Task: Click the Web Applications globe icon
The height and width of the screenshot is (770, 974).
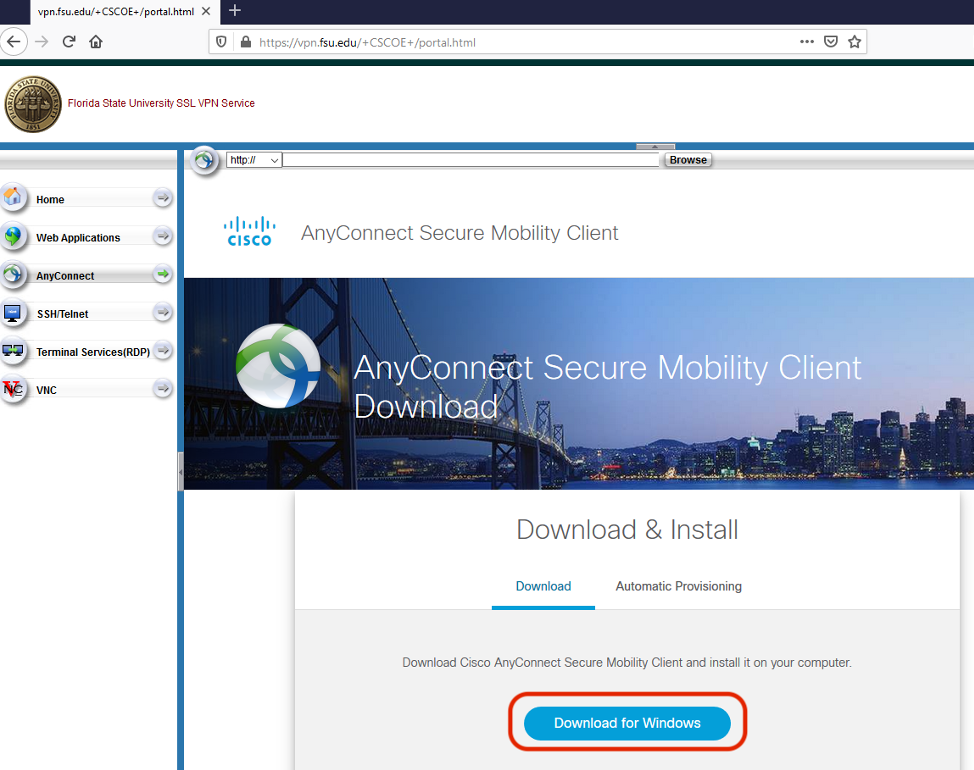Action: point(13,237)
